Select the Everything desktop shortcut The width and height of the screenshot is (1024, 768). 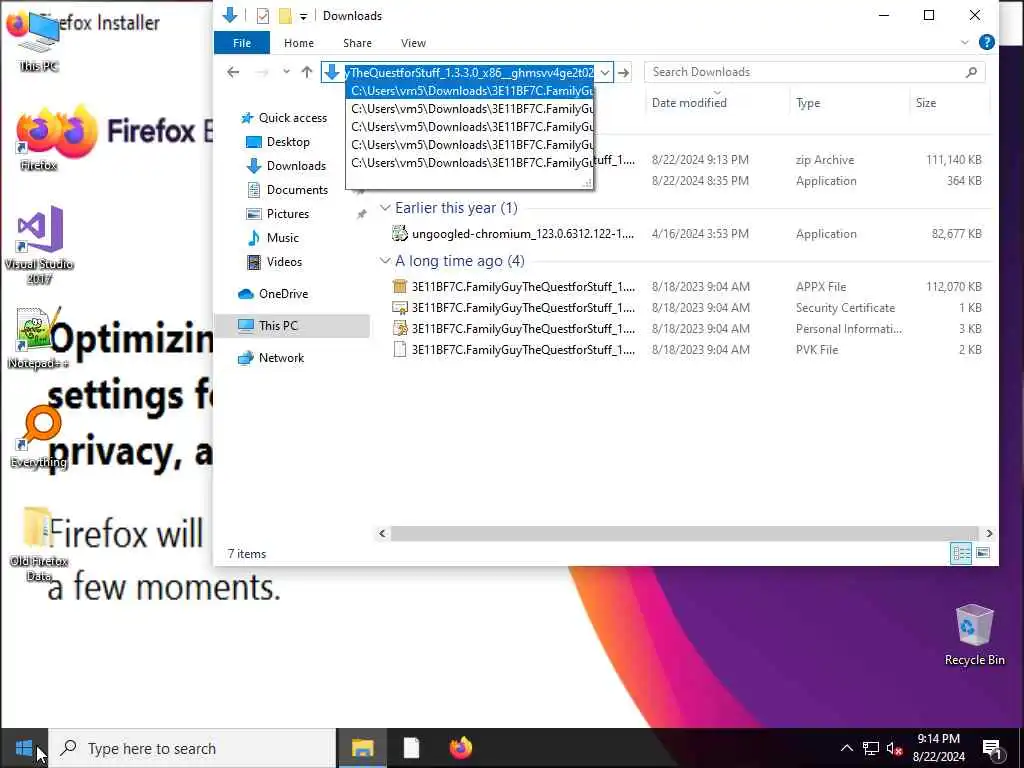click(x=39, y=438)
